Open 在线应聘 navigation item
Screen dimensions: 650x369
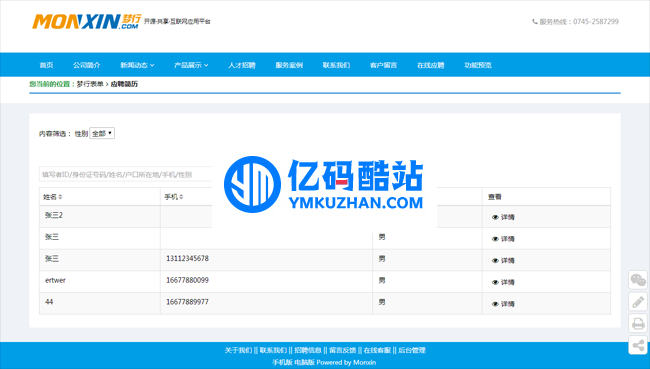point(431,65)
